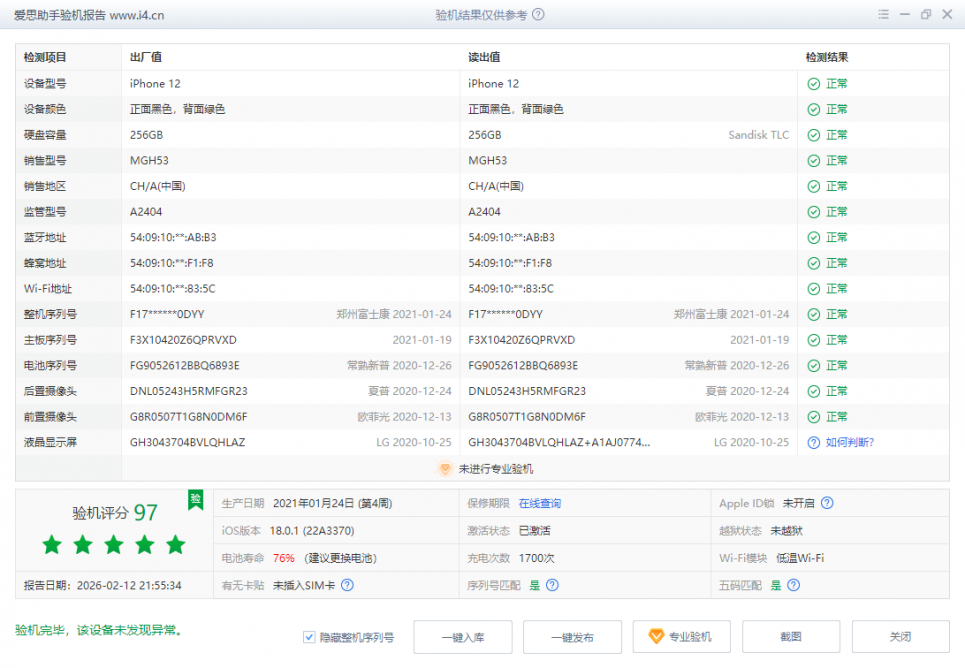
Task: Start 专业验机 with the bottom button
Action: [681, 637]
